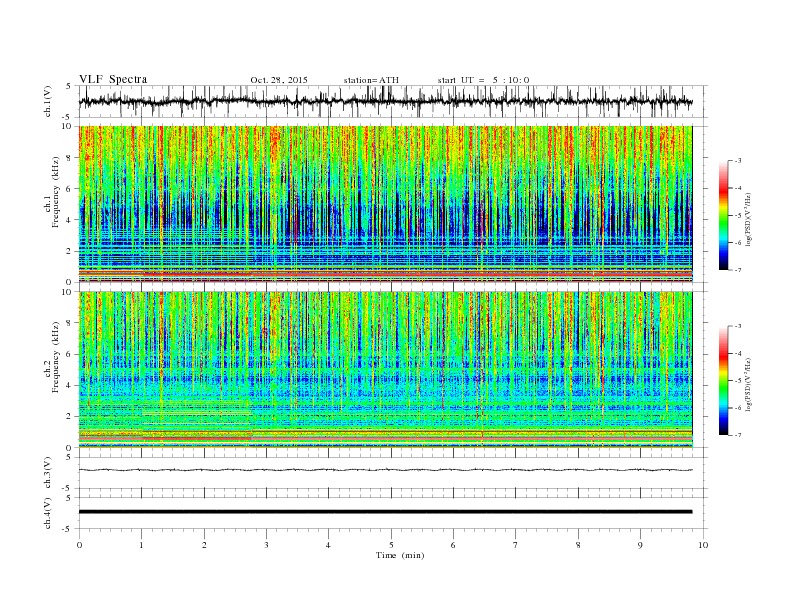Viewport: 792px width, 612px height.
Task: Click the ch.3 voltage trace line
Action: 386,470
